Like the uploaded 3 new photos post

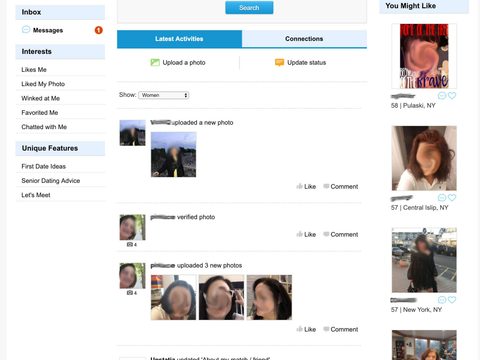[x=310, y=329]
